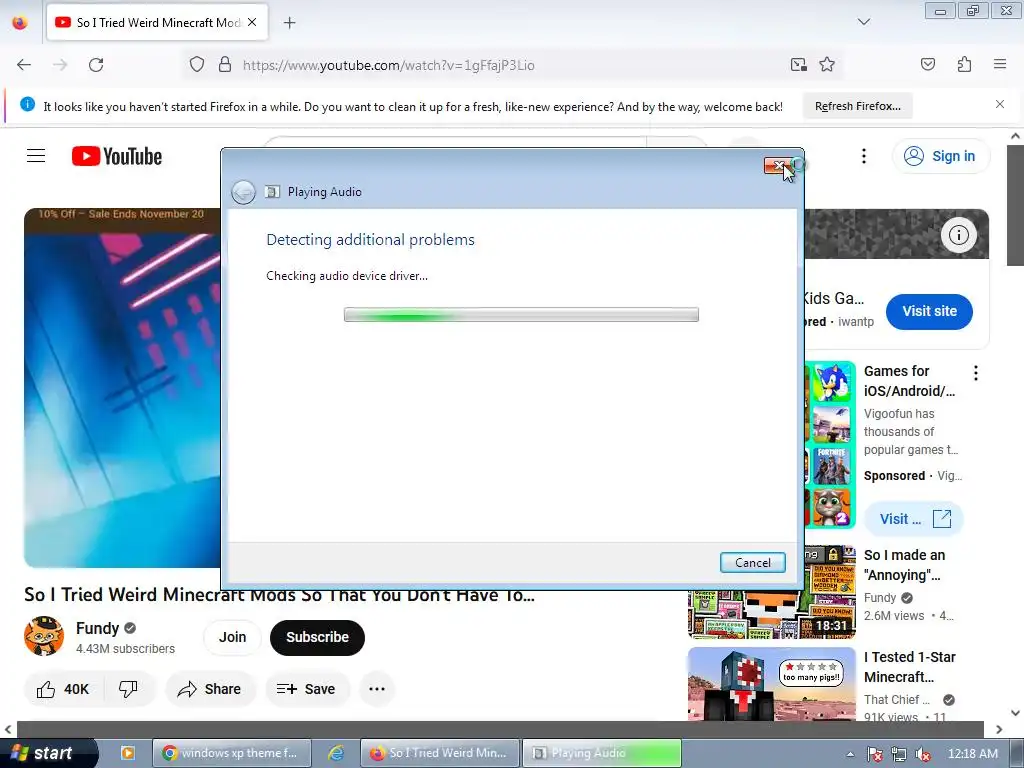Click the action center flag tray icon
1024x768 pixels.
(874, 754)
